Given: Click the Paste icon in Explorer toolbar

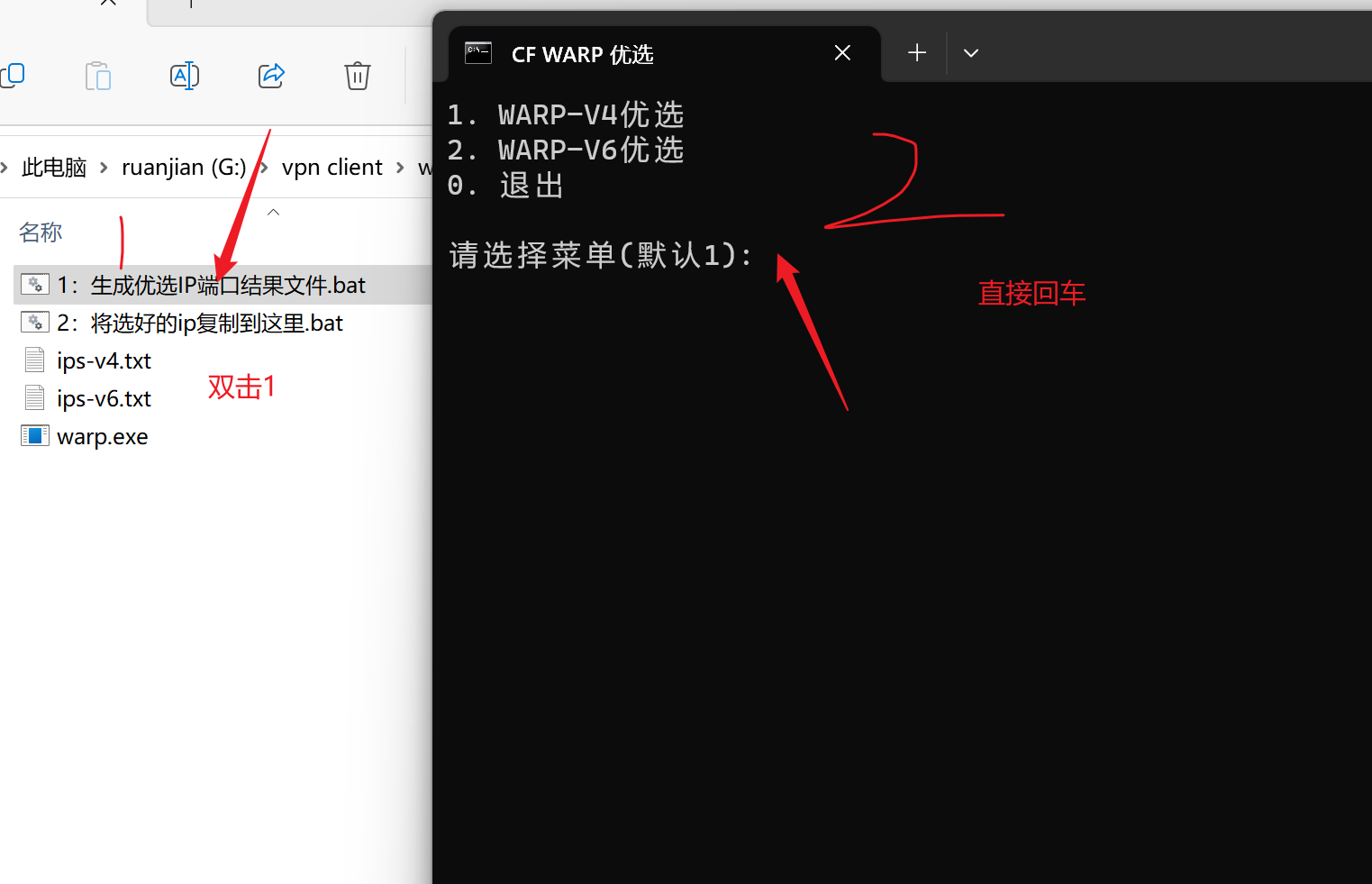Looking at the screenshot, I should [98, 76].
